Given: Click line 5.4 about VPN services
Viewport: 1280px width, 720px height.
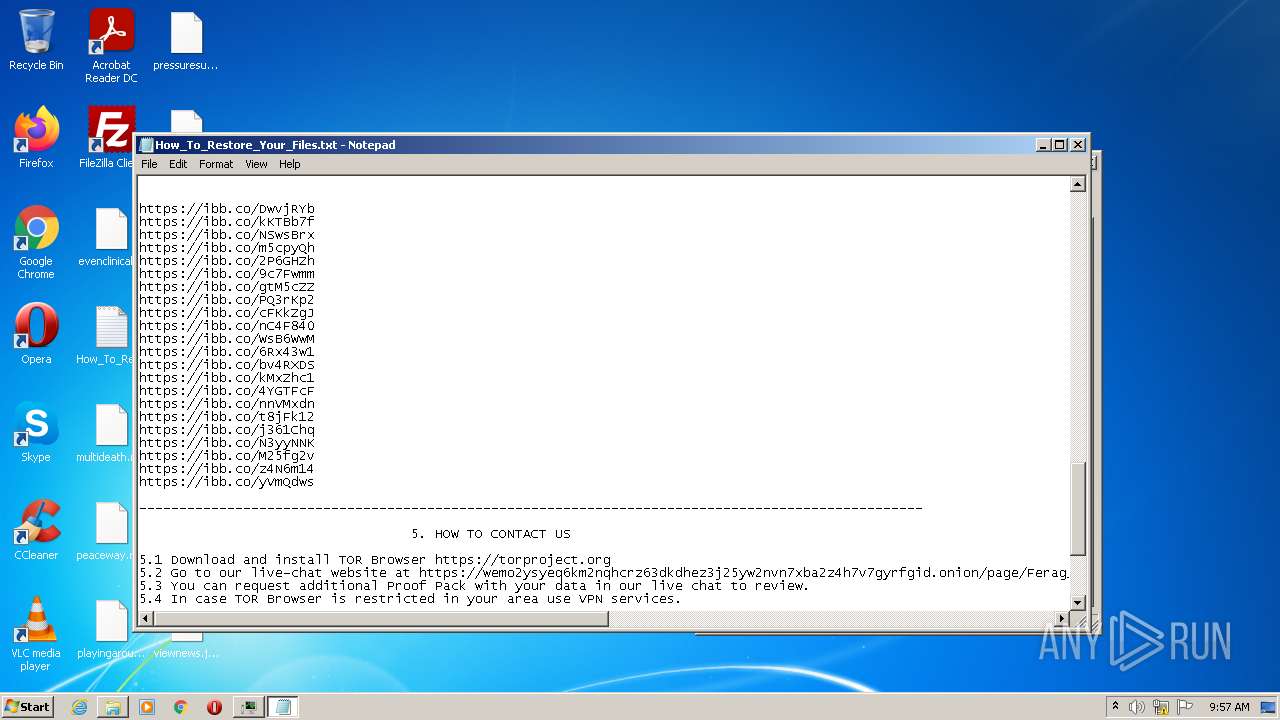Looking at the screenshot, I should (410, 599).
